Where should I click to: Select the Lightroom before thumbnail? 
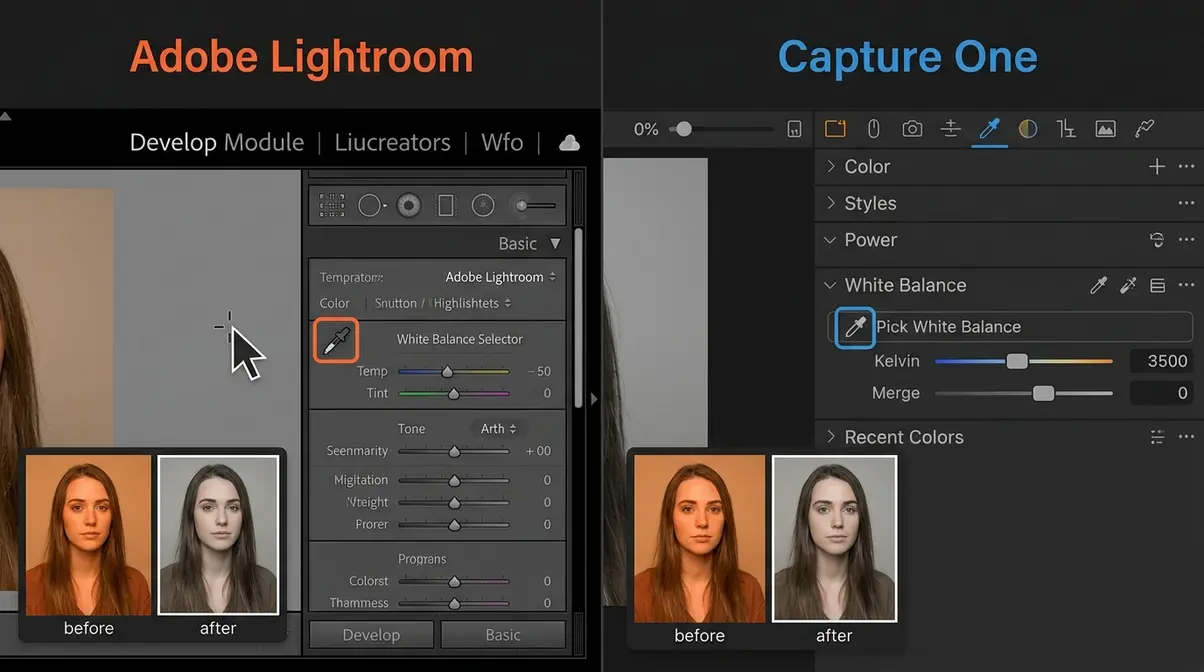(x=88, y=535)
